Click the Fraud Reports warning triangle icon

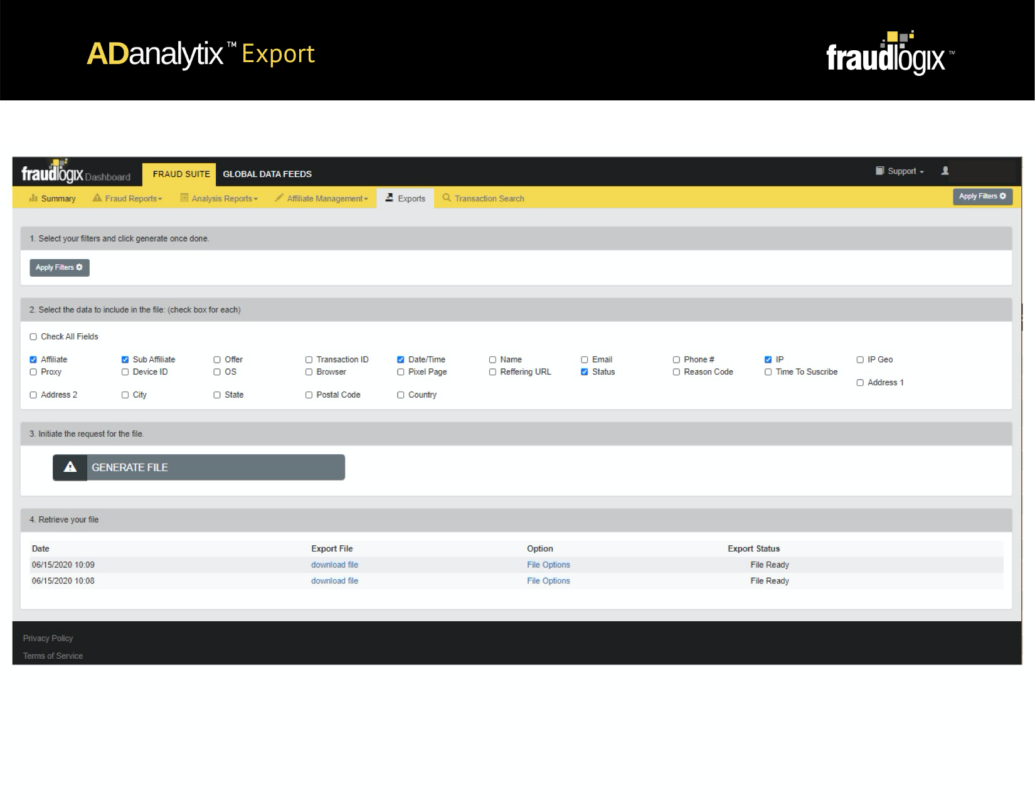point(97,198)
